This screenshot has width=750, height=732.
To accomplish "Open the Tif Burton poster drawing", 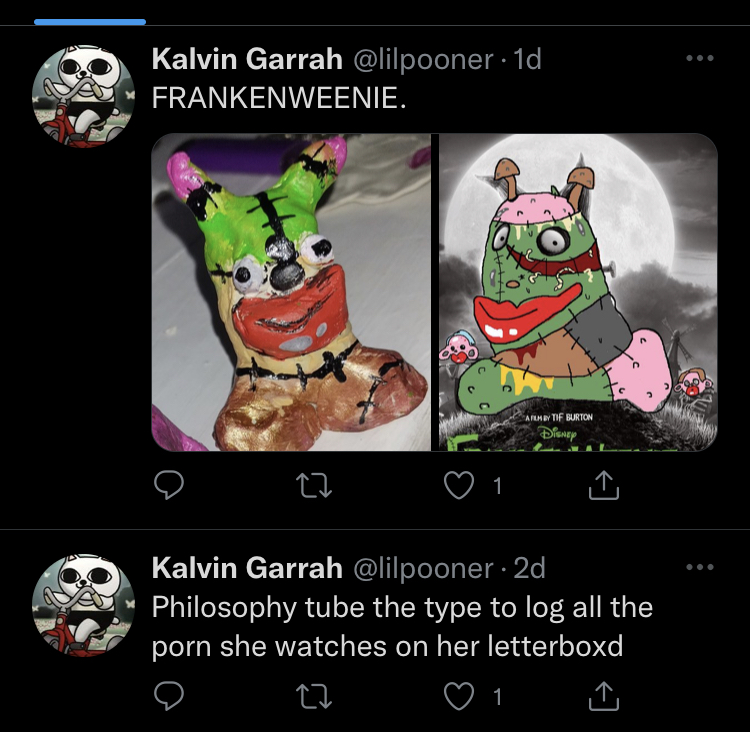I will (578, 292).
